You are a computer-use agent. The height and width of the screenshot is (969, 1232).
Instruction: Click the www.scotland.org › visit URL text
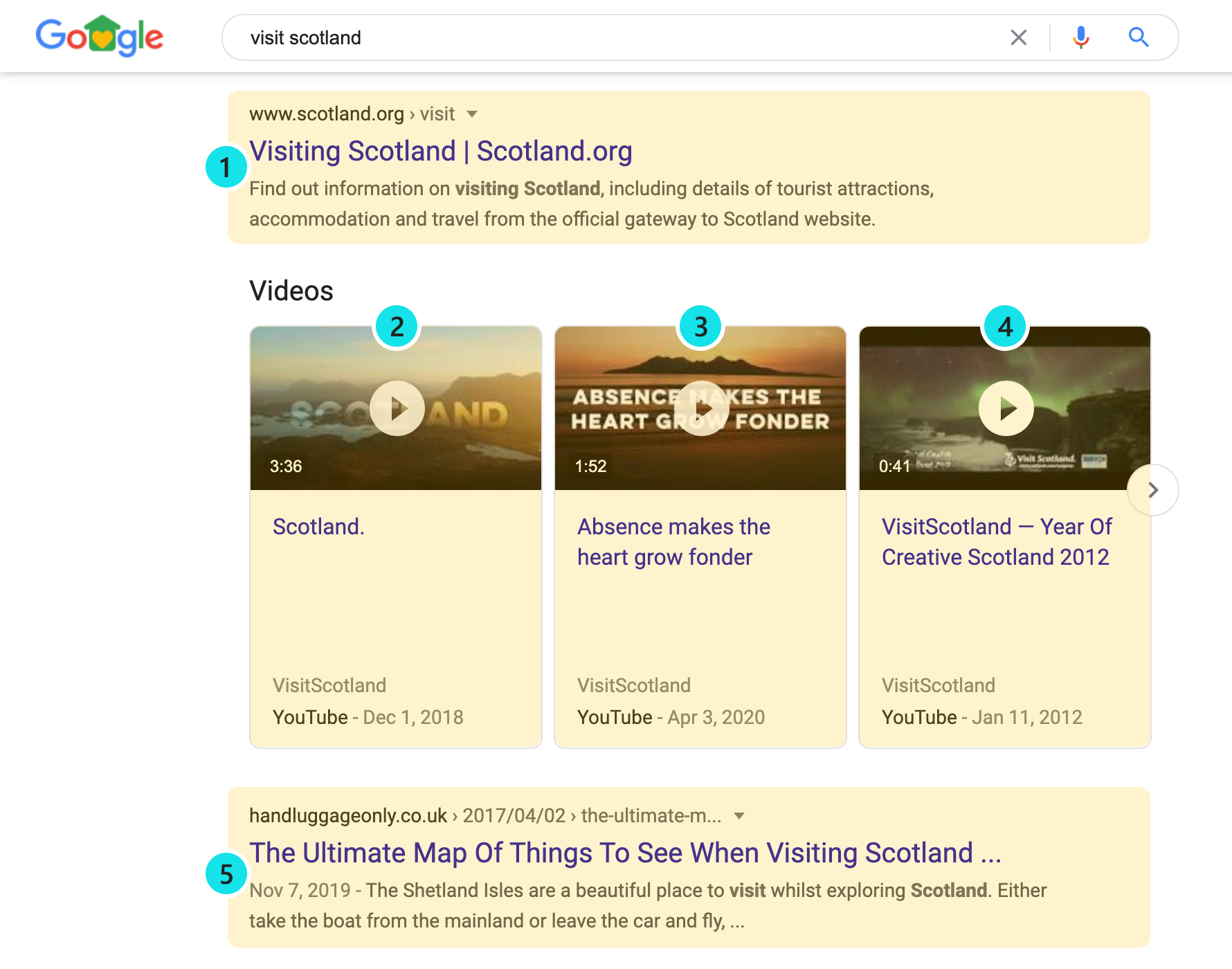click(352, 114)
